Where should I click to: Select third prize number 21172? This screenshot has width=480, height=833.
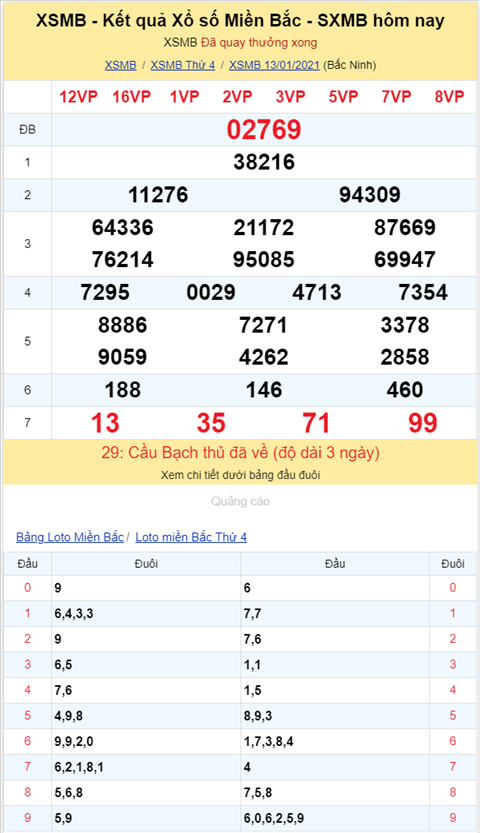coord(264,227)
